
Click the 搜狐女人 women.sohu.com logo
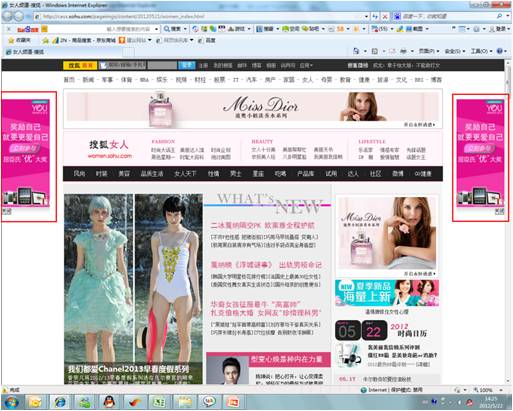tap(109, 149)
